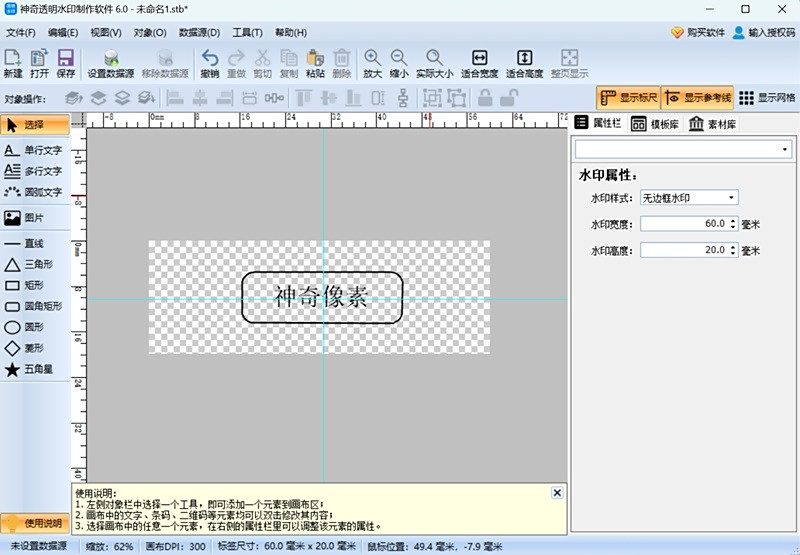This screenshot has width=800, height=555.
Task: Click the 水印宽度 input field
Action: point(685,224)
